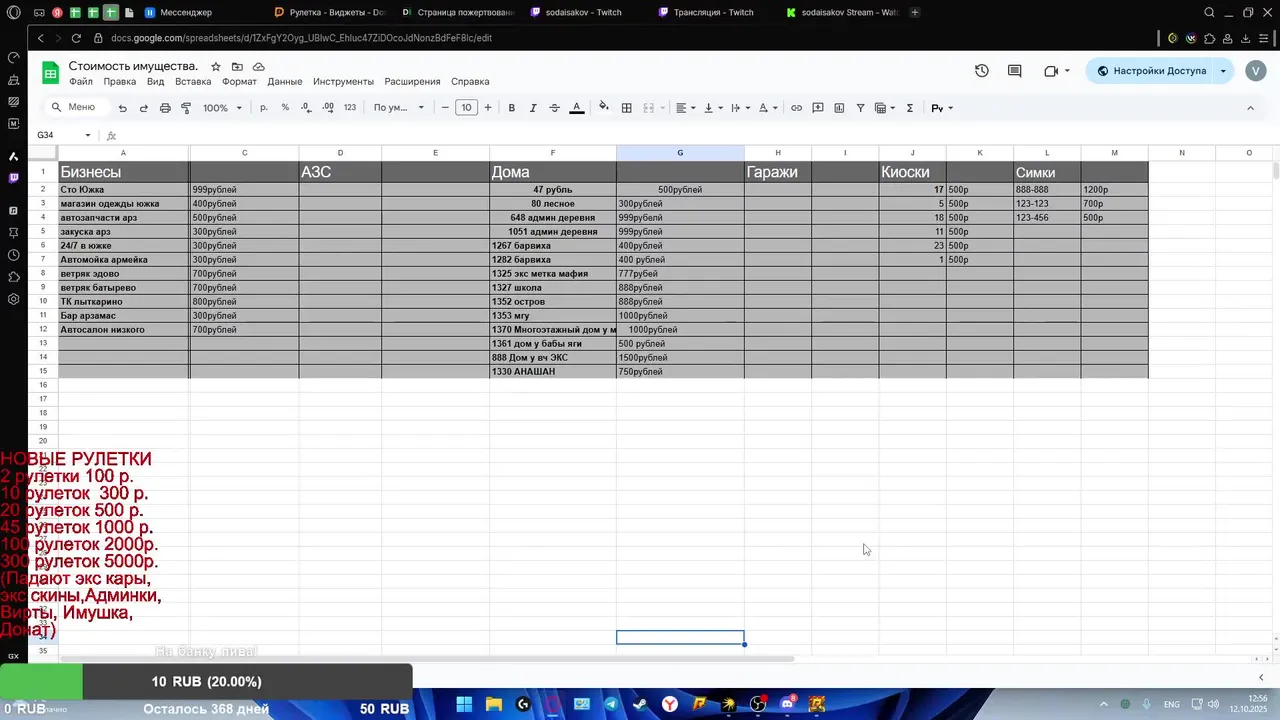The height and width of the screenshot is (720, 1280).
Task: Click the Insert comment icon
Action: [x=818, y=108]
